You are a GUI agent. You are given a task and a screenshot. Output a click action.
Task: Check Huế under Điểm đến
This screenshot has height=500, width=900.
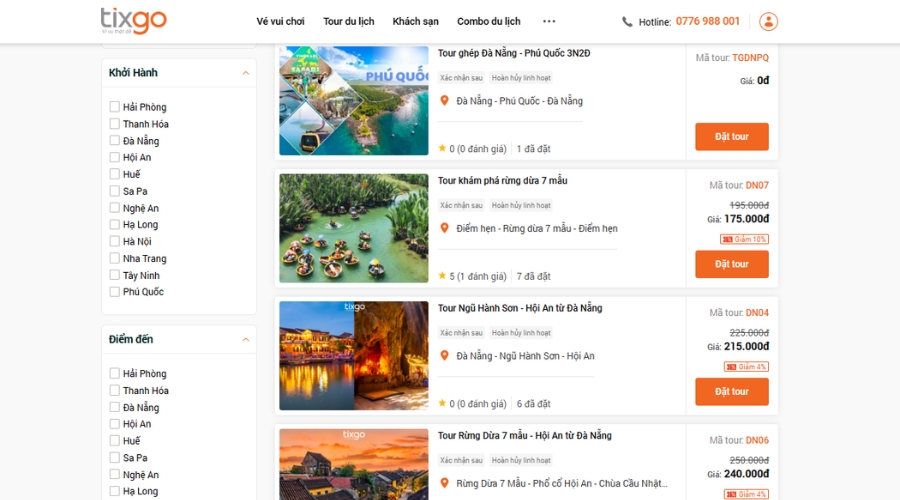115,441
